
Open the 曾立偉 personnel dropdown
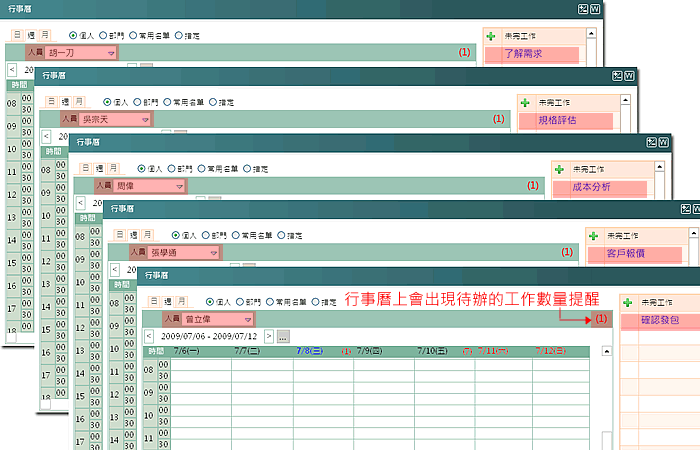coord(246,318)
